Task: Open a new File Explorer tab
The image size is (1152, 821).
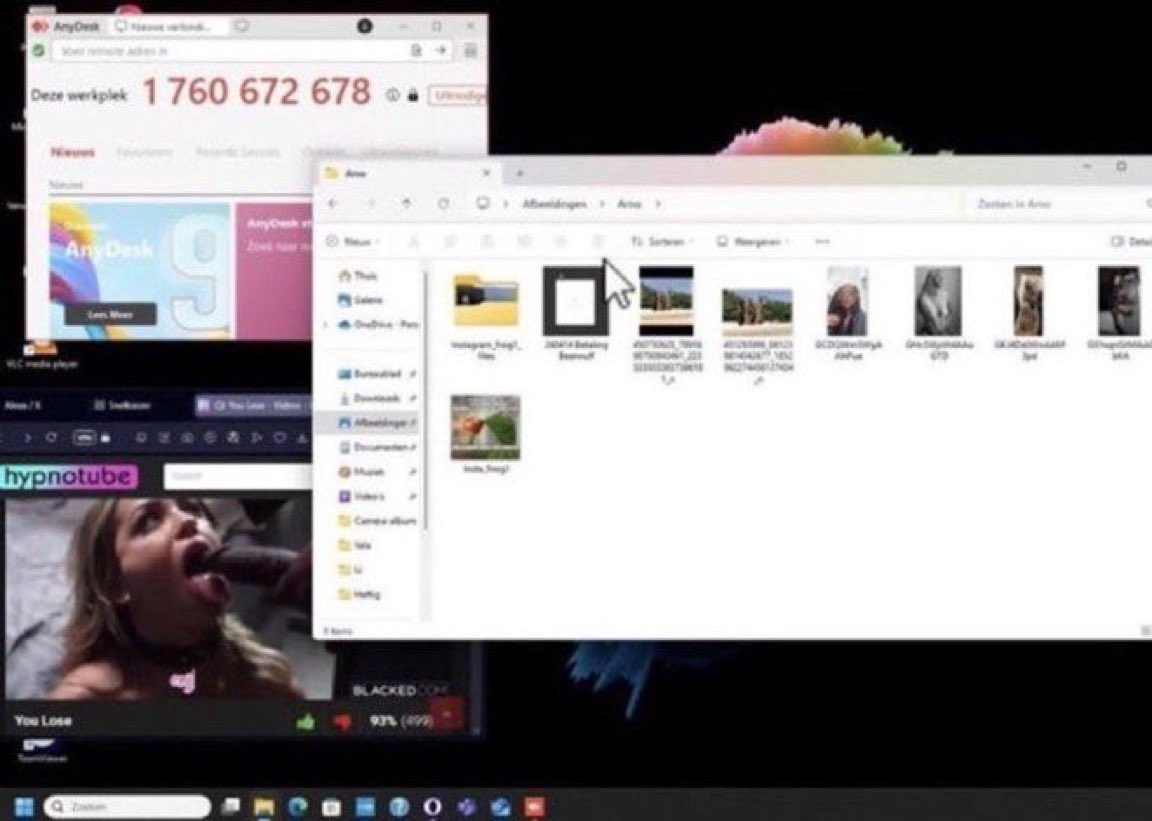Action: [519, 173]
